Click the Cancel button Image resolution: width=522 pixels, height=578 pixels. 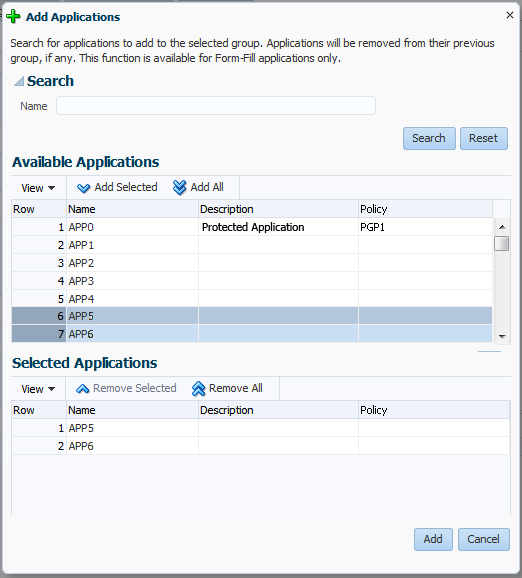(484, 539)
